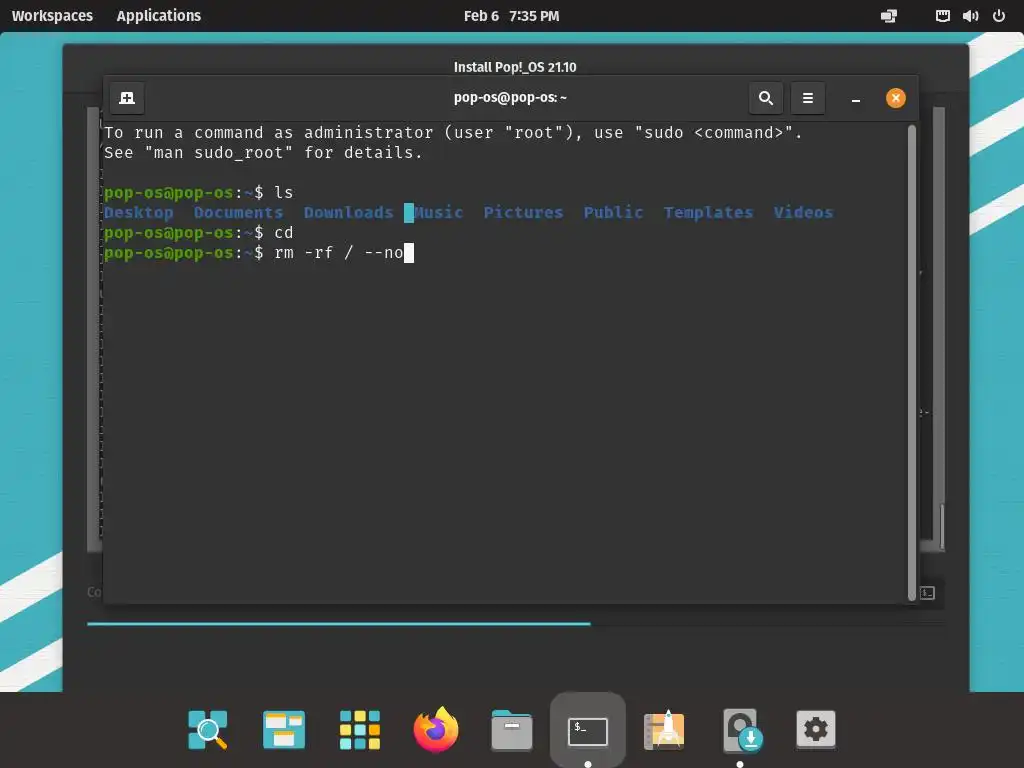Click the terminal's vertical scrollbar
This screenshot has height=768, width=1024.
[912, 362]
